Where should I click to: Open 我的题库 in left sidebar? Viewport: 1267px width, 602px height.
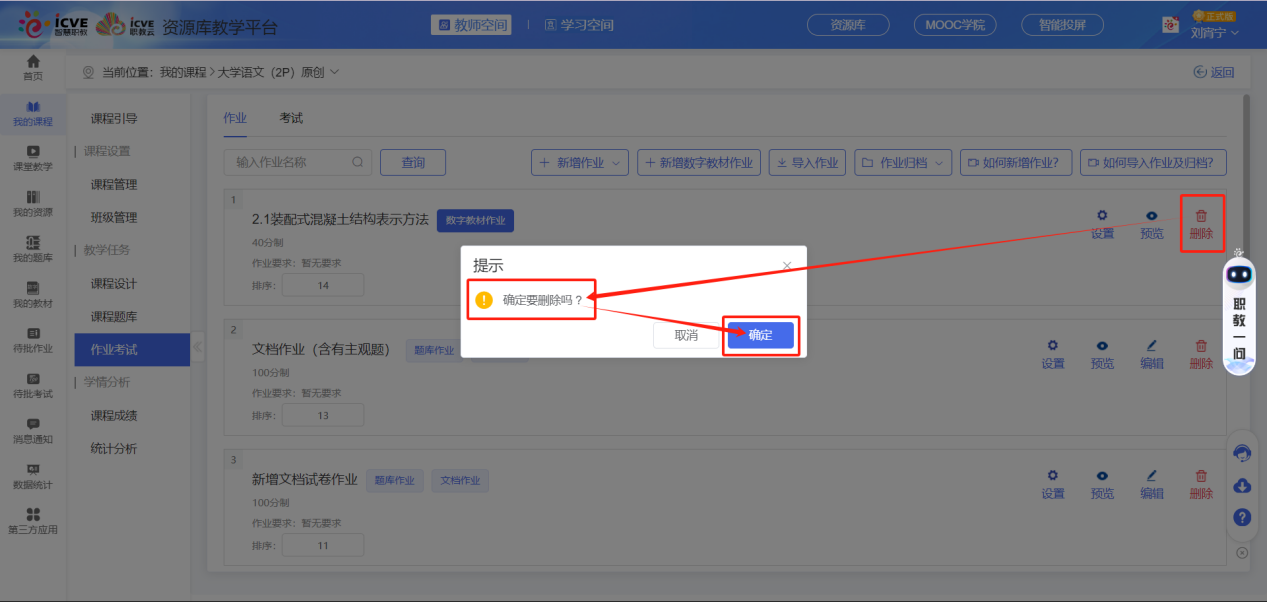(33, 248)
